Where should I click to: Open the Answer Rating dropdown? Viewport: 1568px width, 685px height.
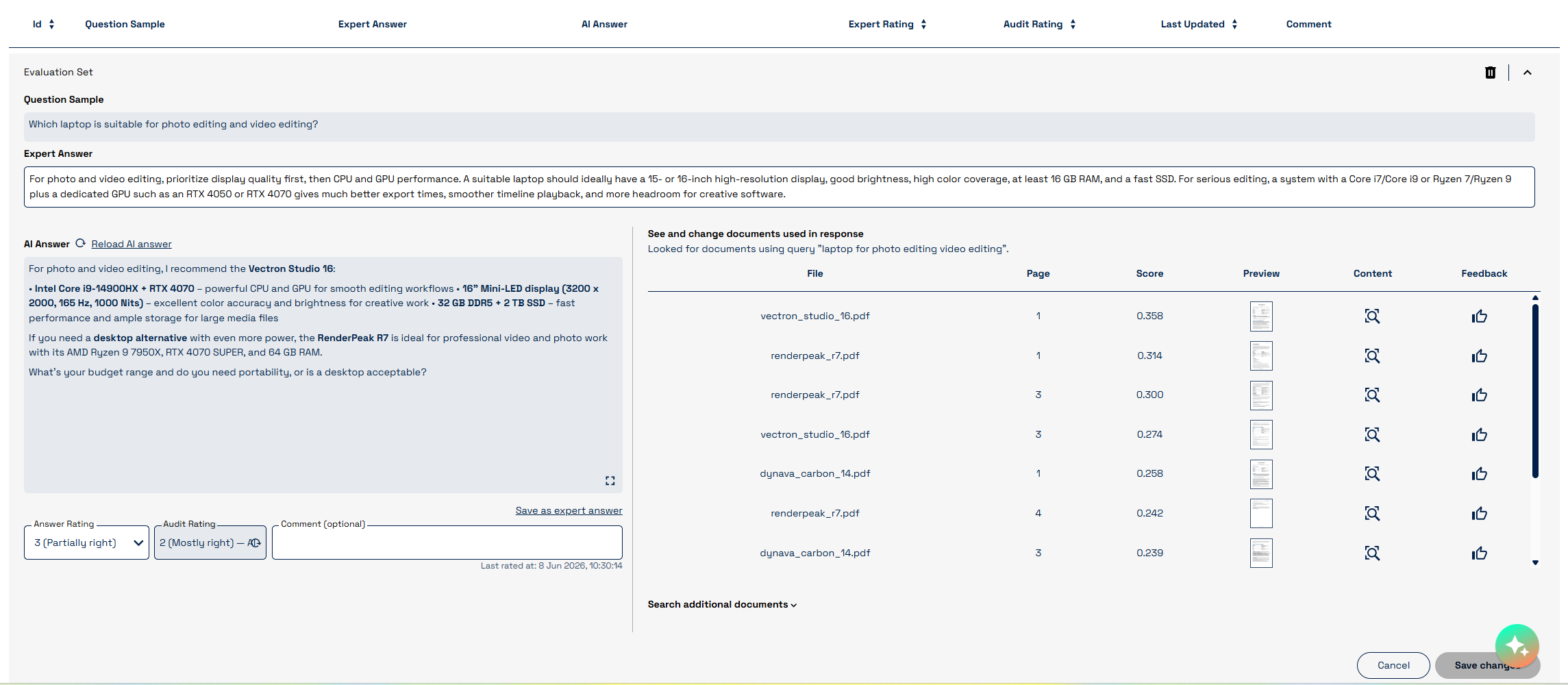[86, 543]
